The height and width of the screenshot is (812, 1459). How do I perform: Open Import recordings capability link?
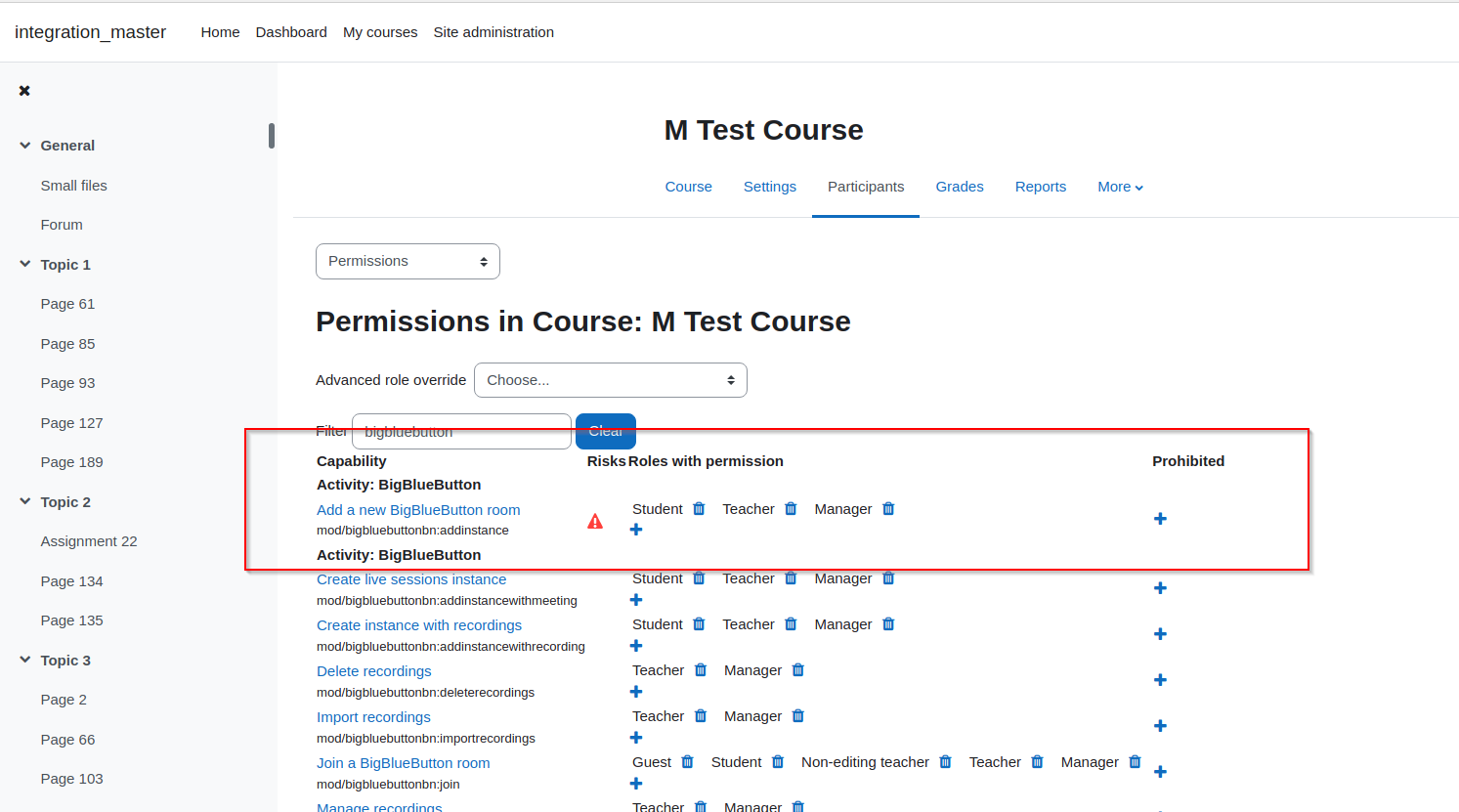click(x=373, y=717)
